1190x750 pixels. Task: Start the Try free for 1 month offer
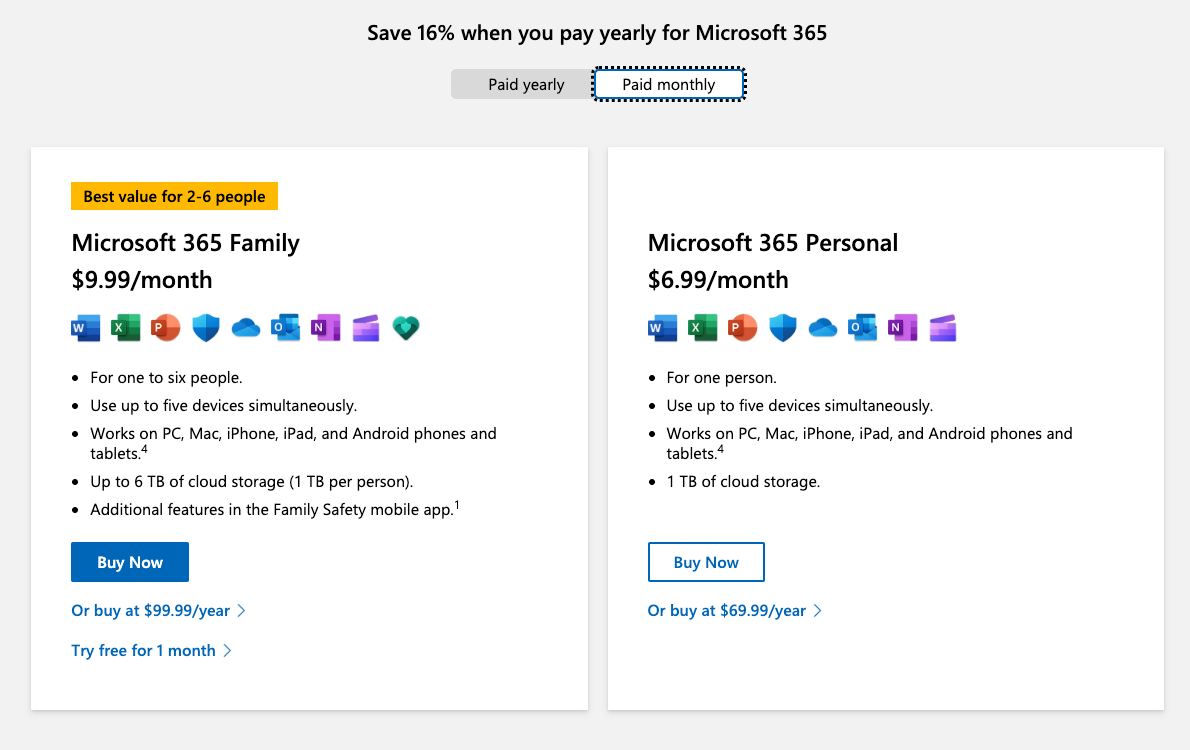[152, 651]
